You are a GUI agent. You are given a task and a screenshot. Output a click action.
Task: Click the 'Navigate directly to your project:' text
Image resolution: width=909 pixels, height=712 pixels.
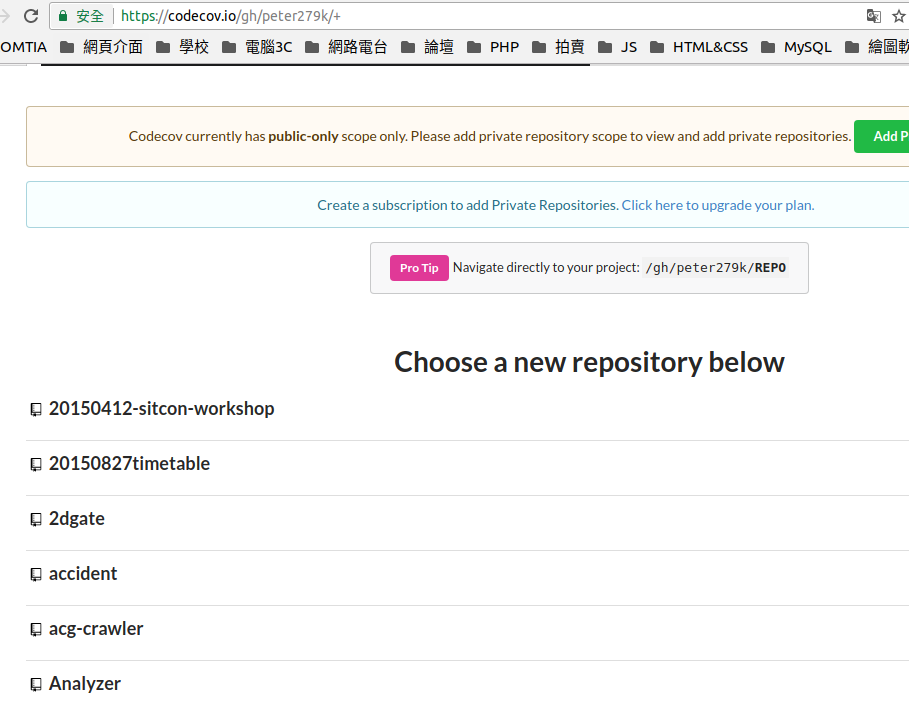pos(546,267)
